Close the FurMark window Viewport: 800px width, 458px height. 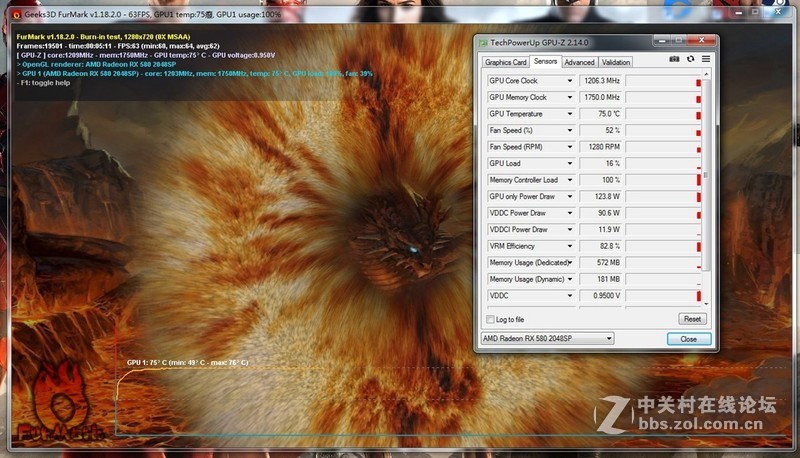click(778, 11)
